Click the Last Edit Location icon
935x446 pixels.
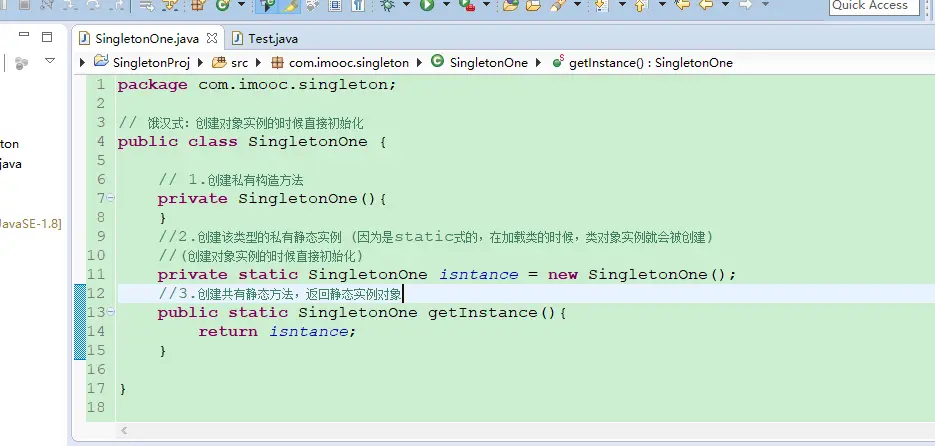coord(682,5)
